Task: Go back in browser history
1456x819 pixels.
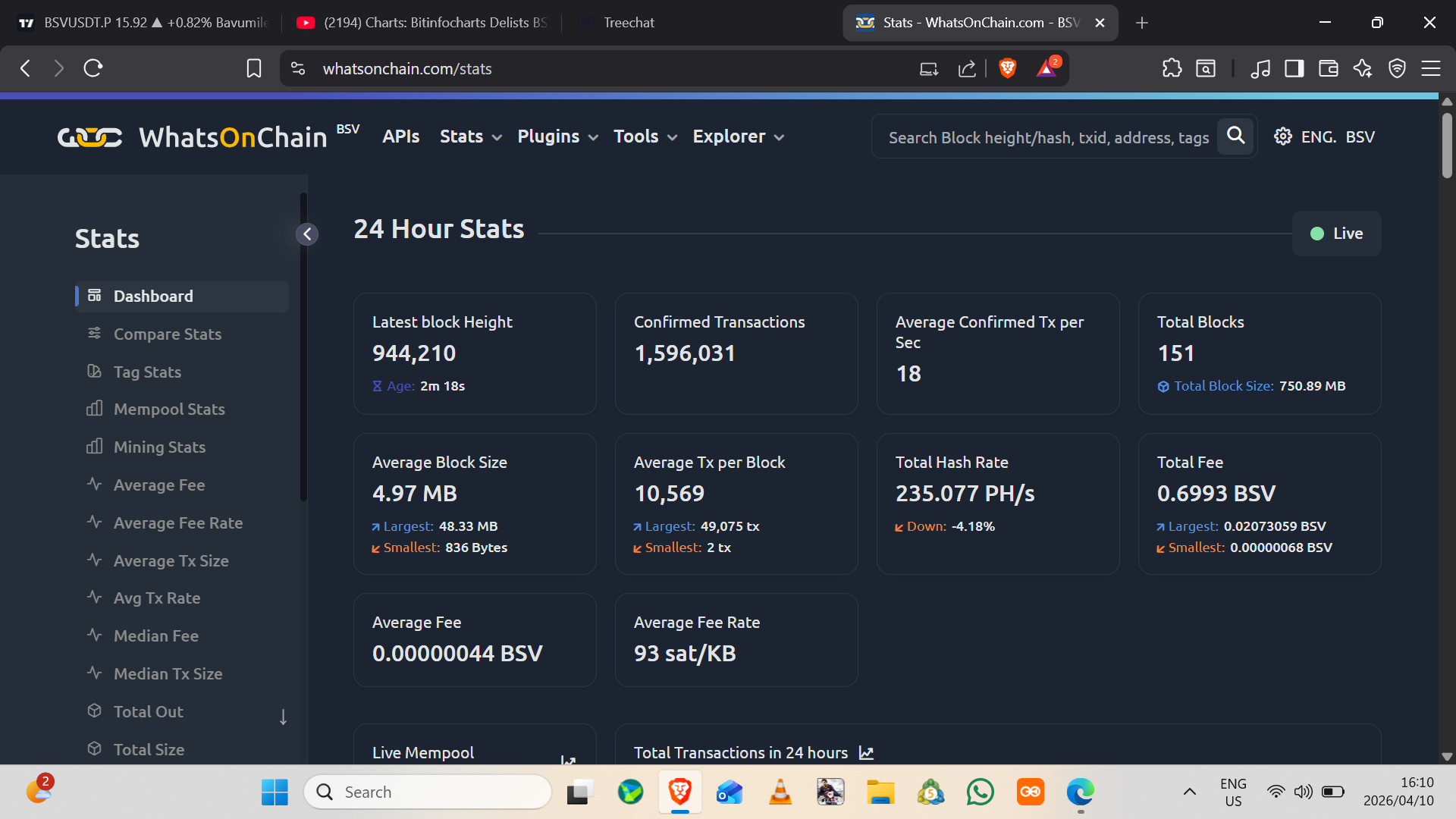Action: pyautogui.click(x=25, y=69)
